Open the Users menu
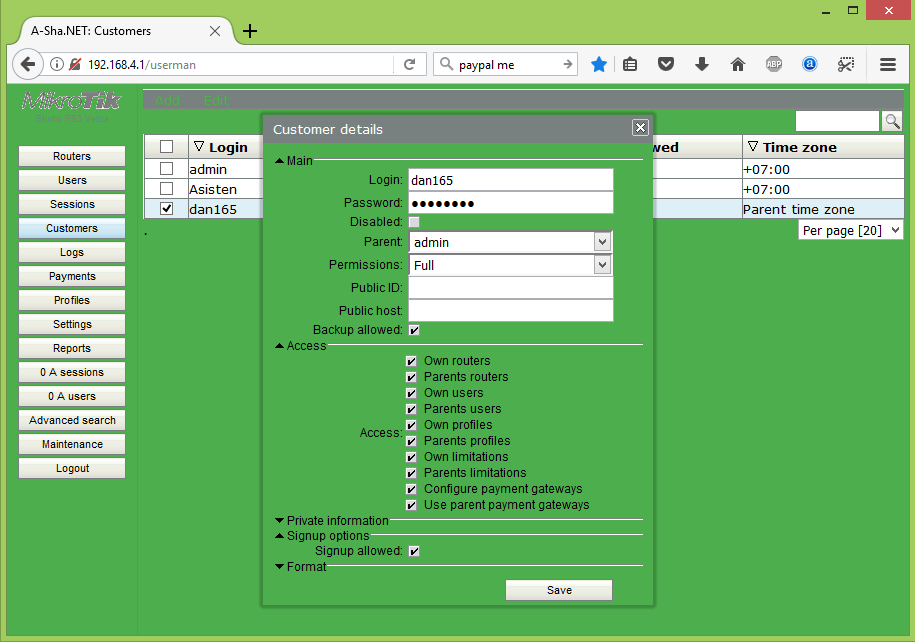The width and height of the screenshot is (915, 642). [x=72, y=180]
